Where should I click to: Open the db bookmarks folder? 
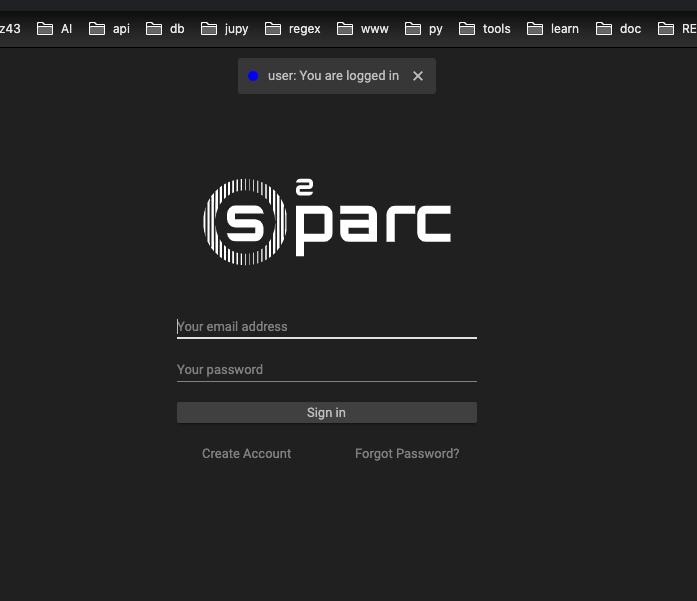165,29
